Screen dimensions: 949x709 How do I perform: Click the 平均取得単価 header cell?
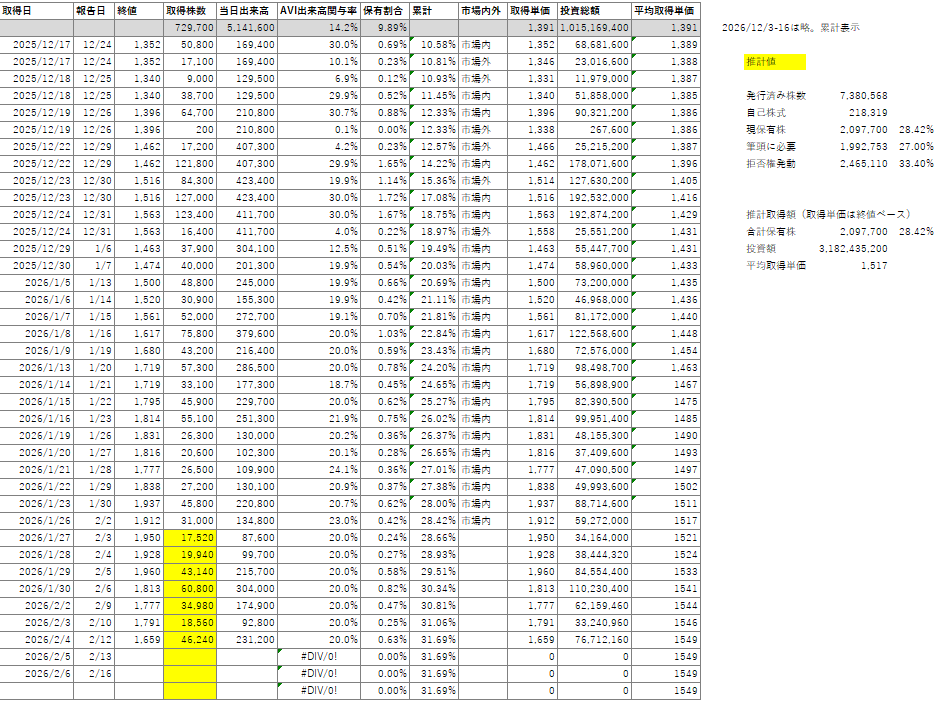[x=666, y=11]
